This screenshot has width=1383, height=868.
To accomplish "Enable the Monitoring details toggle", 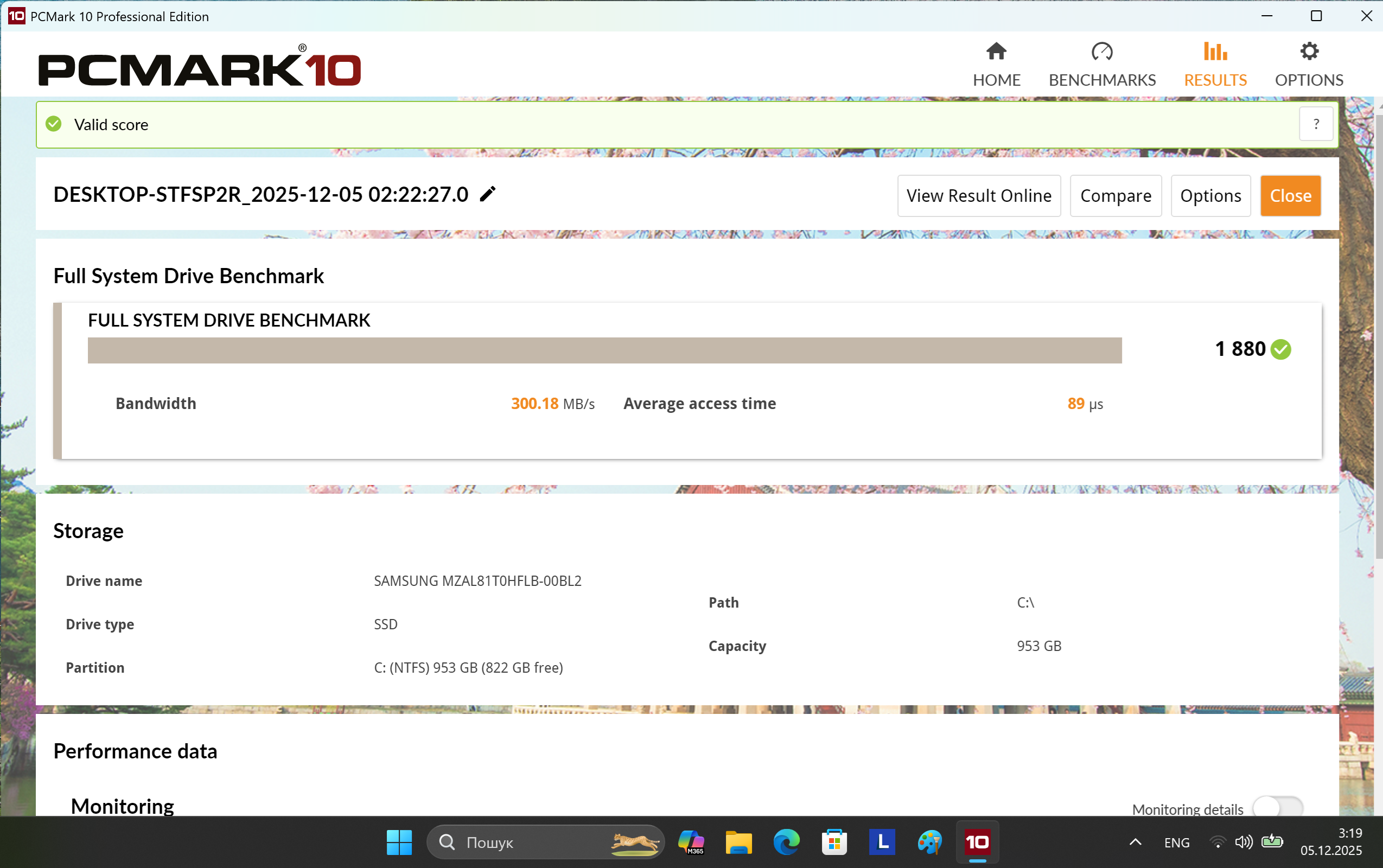I will tap(1277, 808).
